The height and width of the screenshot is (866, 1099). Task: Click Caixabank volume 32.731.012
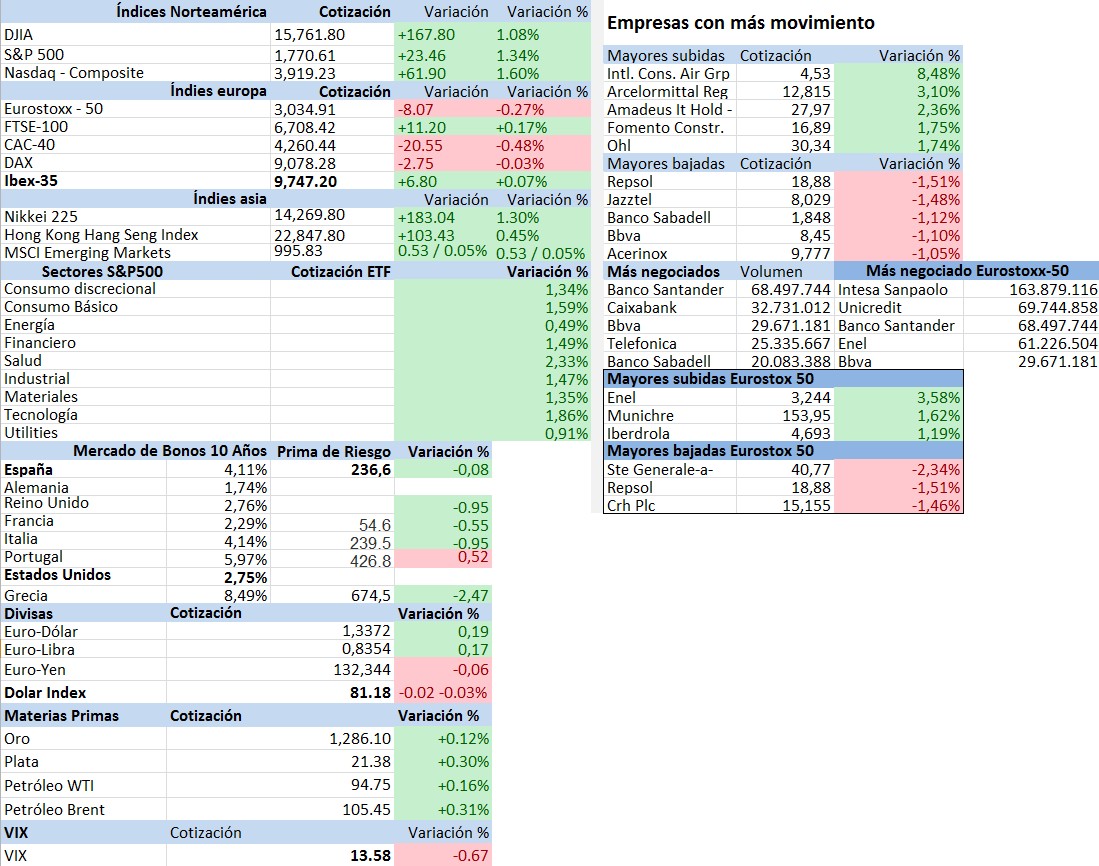pos(791,308)
